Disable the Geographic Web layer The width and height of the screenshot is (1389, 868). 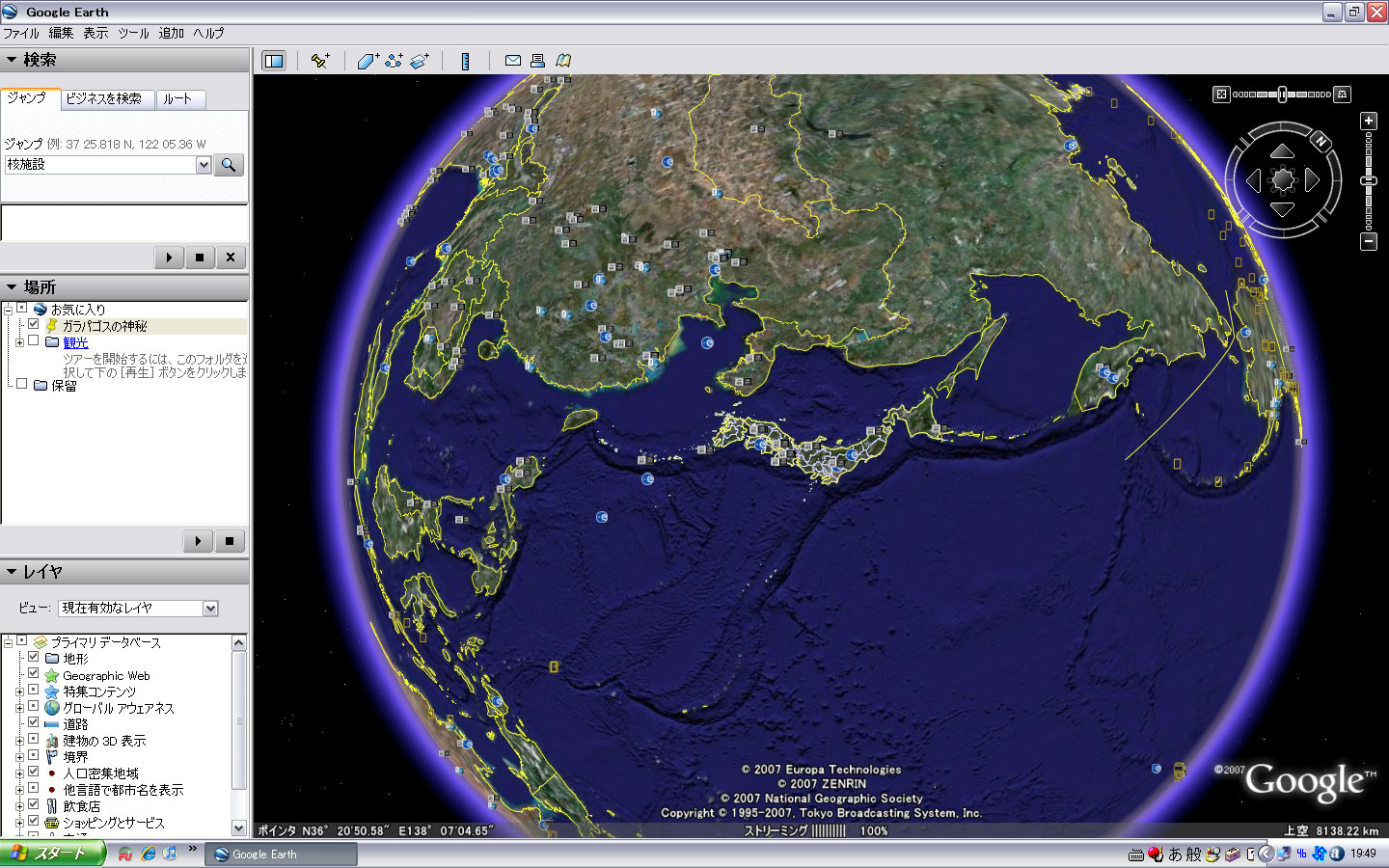point(34,674)
